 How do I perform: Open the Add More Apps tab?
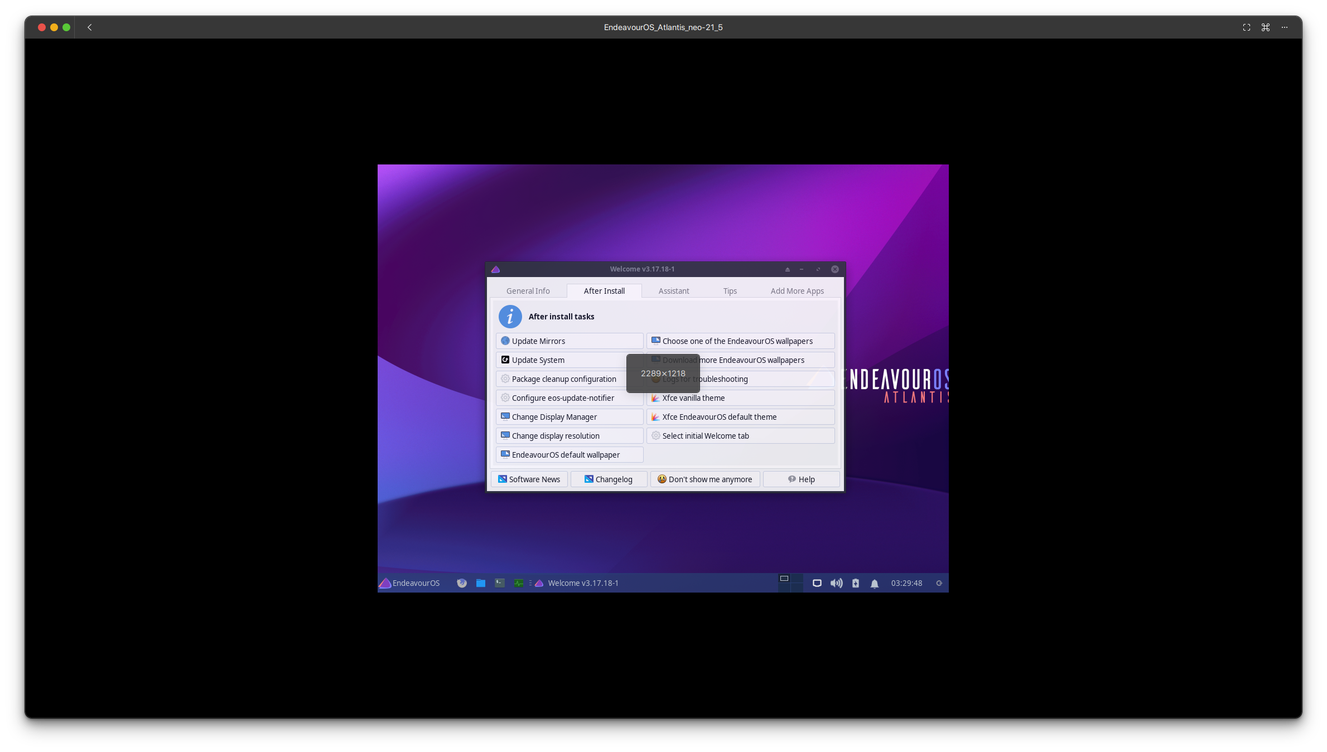797,291
